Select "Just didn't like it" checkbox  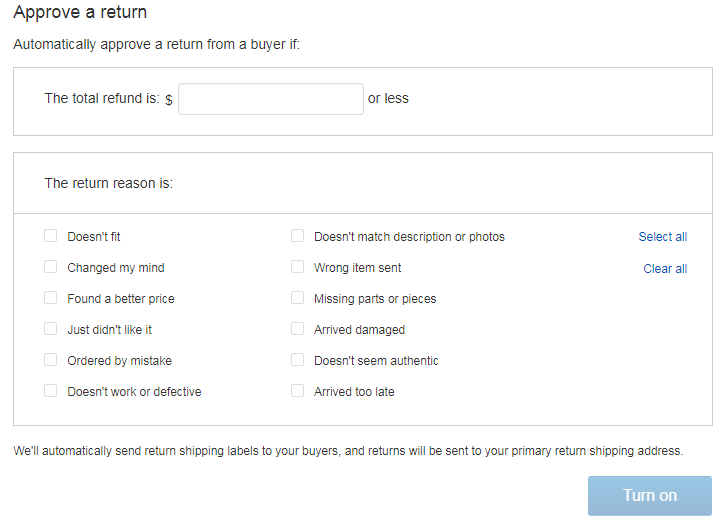(x=50, y=329)
